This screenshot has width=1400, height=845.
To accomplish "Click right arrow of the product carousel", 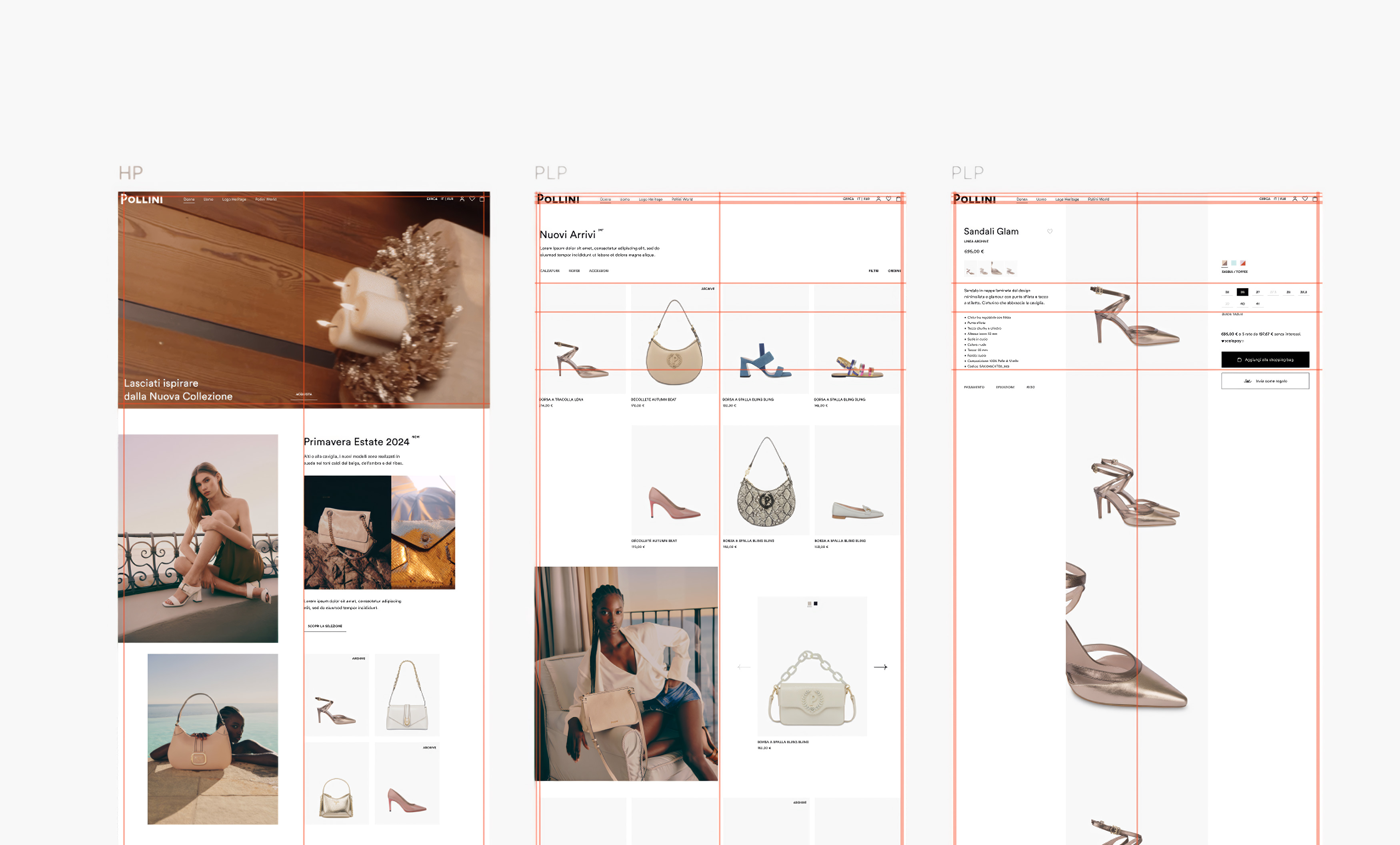I will click(880, 667).
